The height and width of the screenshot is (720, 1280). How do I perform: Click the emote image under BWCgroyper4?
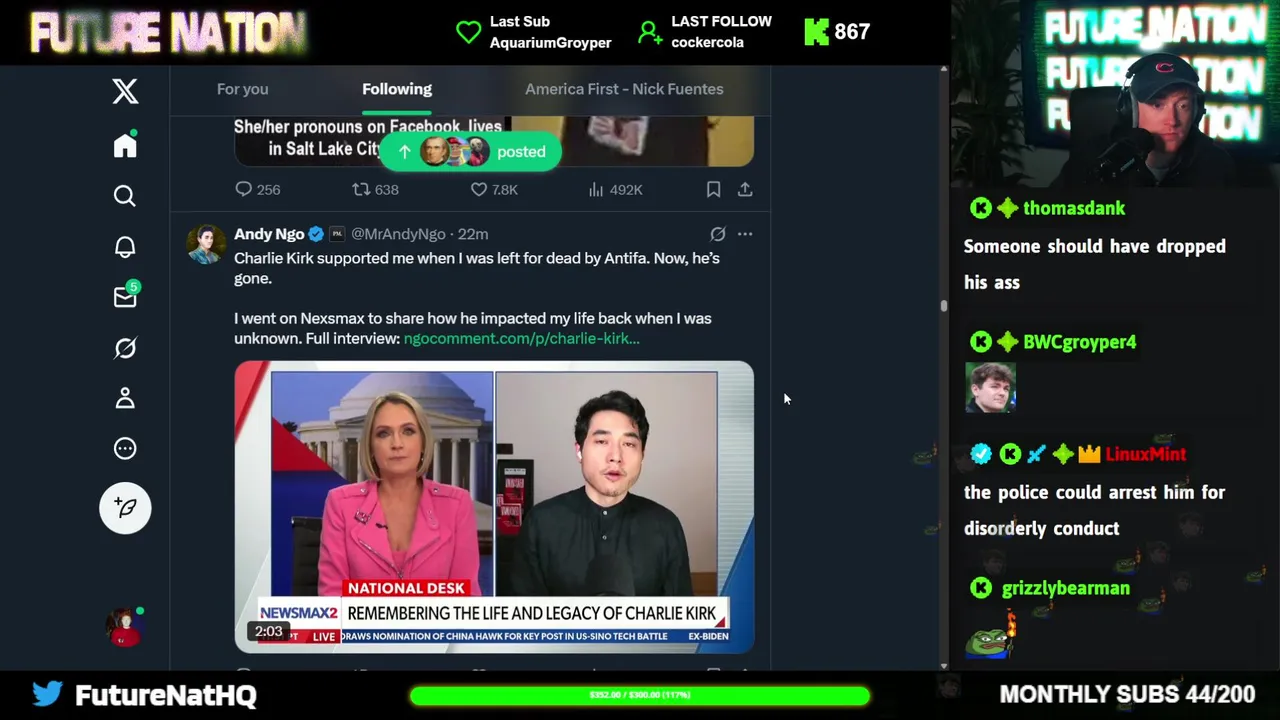pyautogui.click(x=990, y=387)
